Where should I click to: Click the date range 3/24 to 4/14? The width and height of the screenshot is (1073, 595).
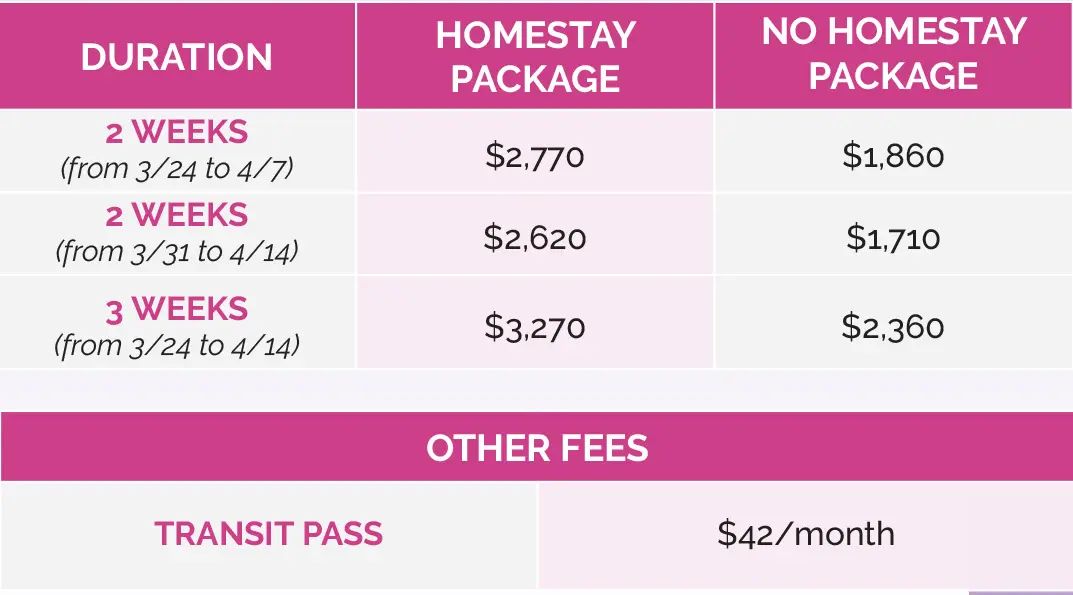177,346
